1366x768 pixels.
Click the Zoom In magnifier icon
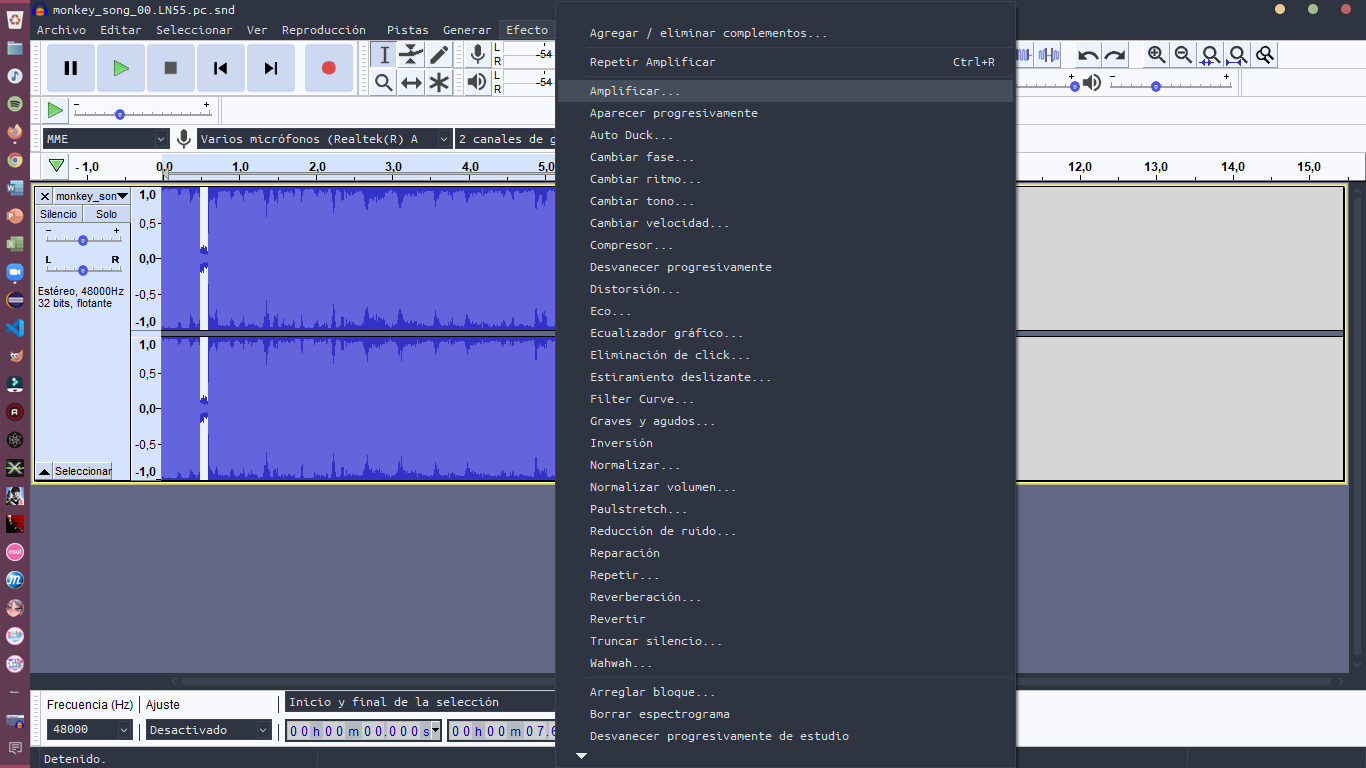(x=1157, y=55)
